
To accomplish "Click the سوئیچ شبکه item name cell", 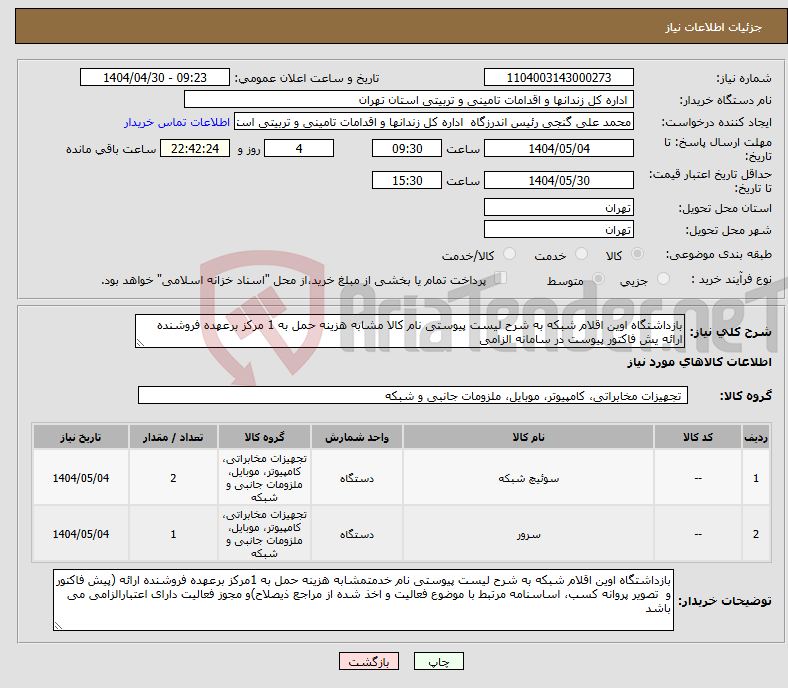I will tap(528, 478).
